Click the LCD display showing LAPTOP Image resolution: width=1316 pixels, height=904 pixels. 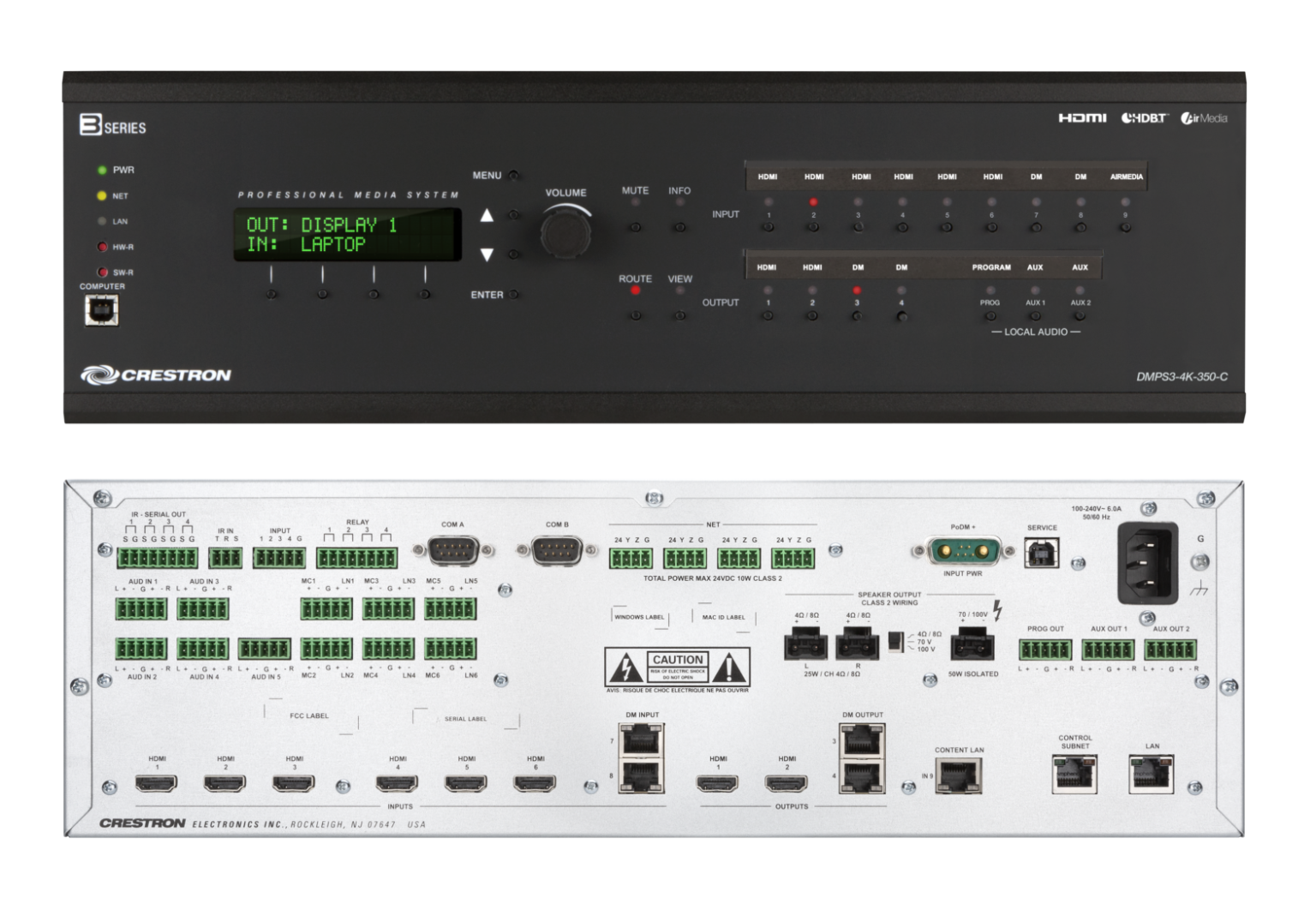[x=349, y=235]
